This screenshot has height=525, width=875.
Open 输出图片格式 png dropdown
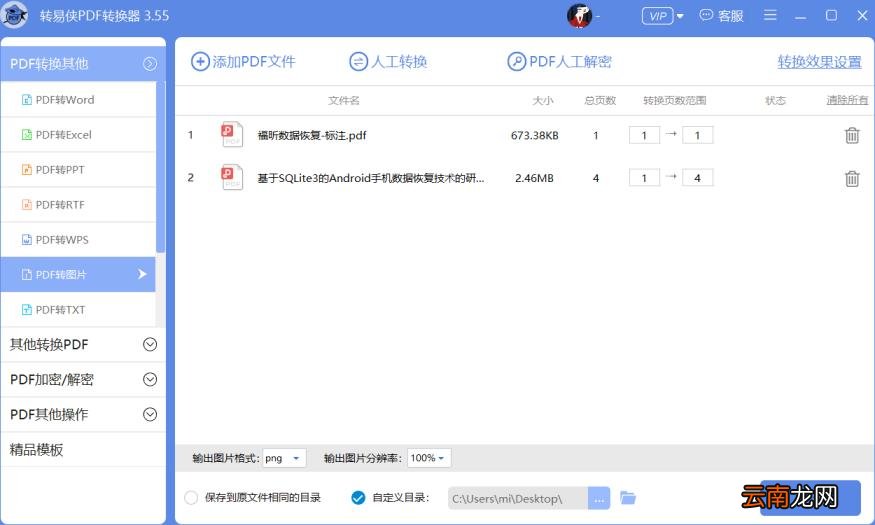284,458
